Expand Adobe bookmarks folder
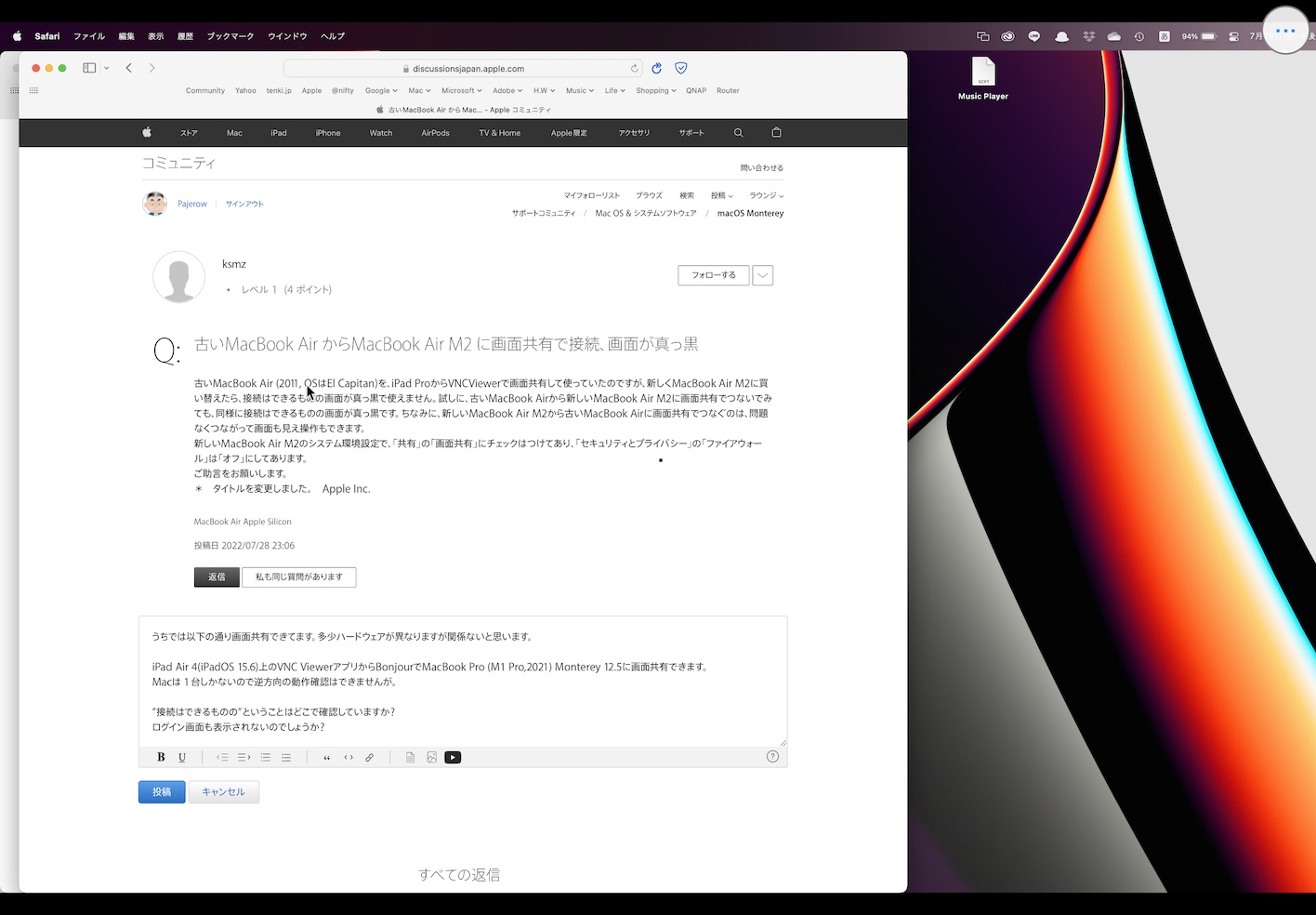Viewport: 1316px width, 915px height. 507,90
